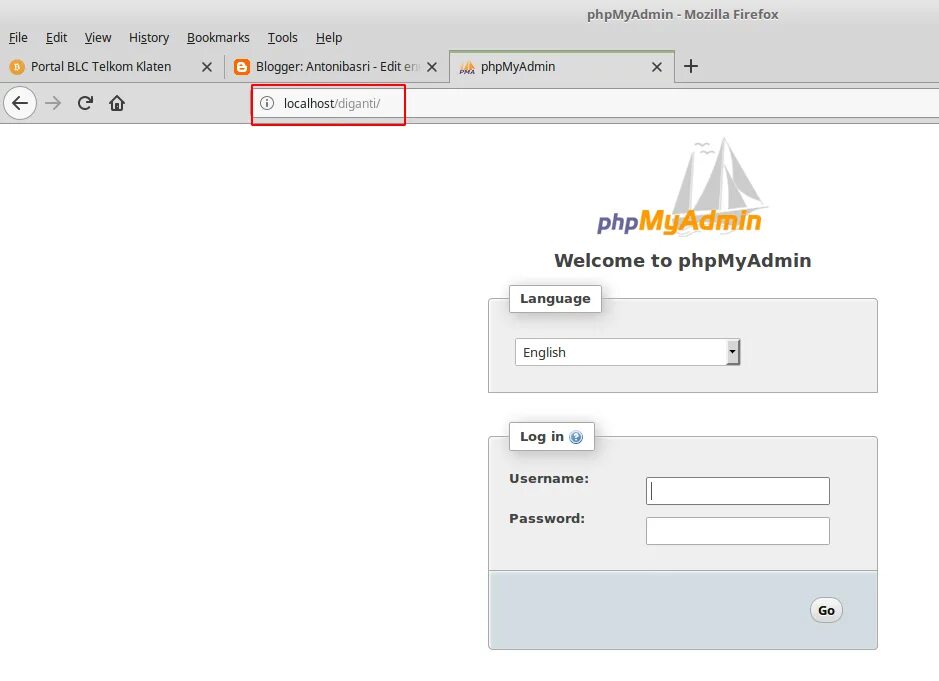Open the browser home page

pos(117,103)
